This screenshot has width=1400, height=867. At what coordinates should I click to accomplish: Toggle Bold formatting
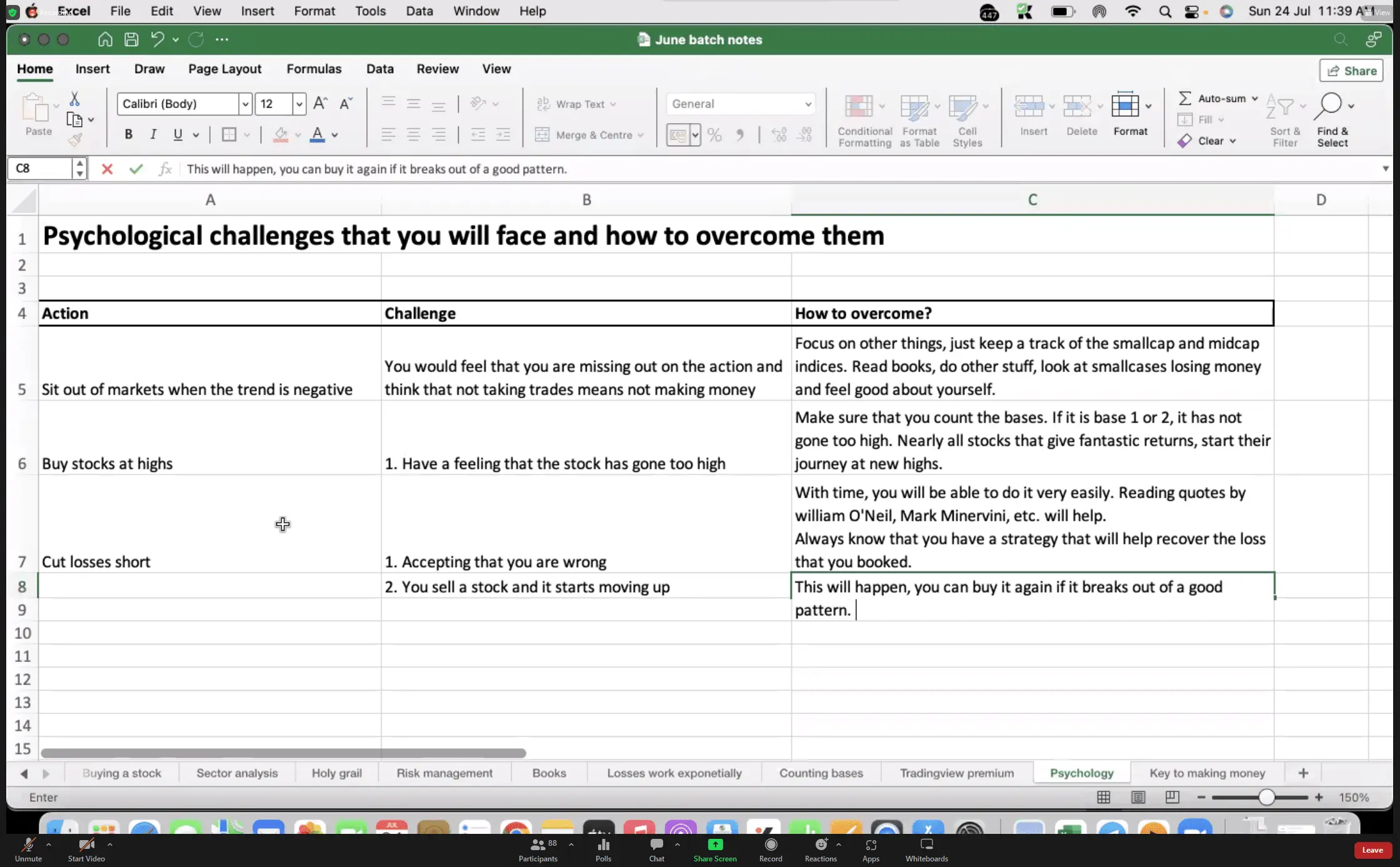pos(128,134)
